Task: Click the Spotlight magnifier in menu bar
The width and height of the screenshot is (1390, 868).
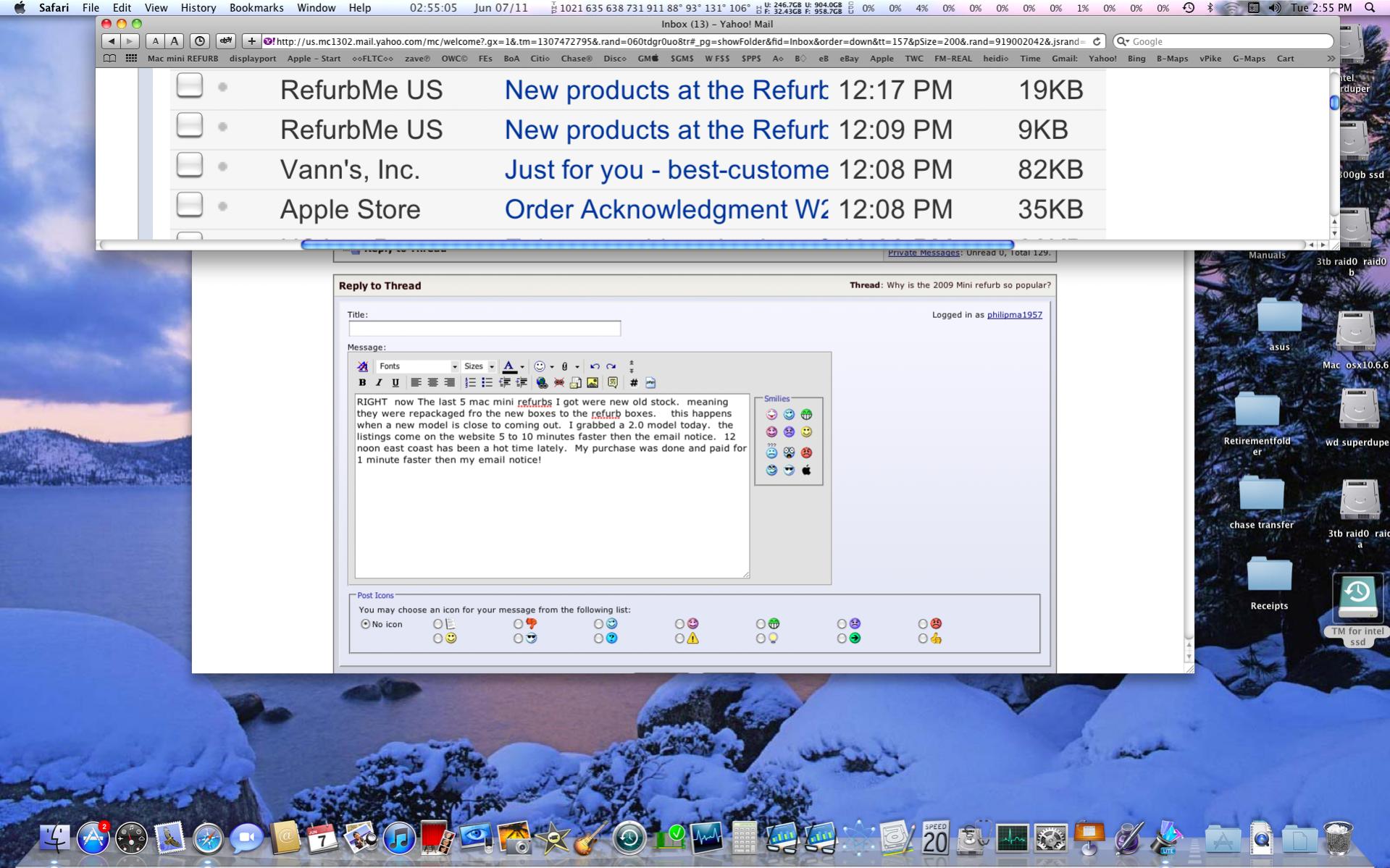Action: point(1369,8)
